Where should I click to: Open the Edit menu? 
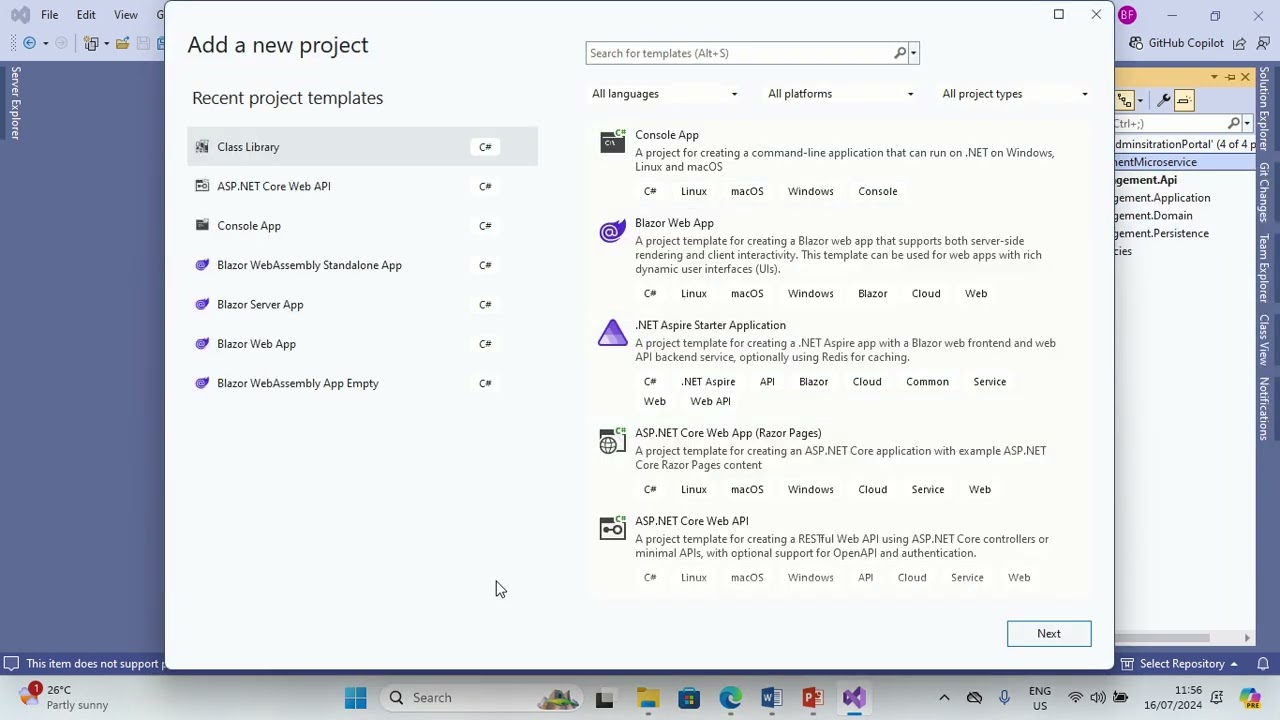[86, 15]
